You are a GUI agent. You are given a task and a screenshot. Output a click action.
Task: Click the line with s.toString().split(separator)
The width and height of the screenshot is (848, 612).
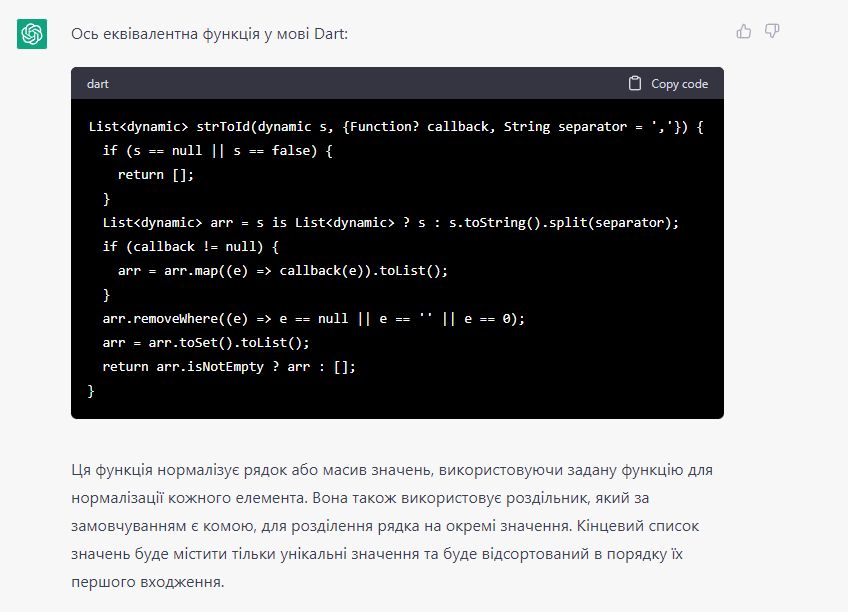coord(390,223)
